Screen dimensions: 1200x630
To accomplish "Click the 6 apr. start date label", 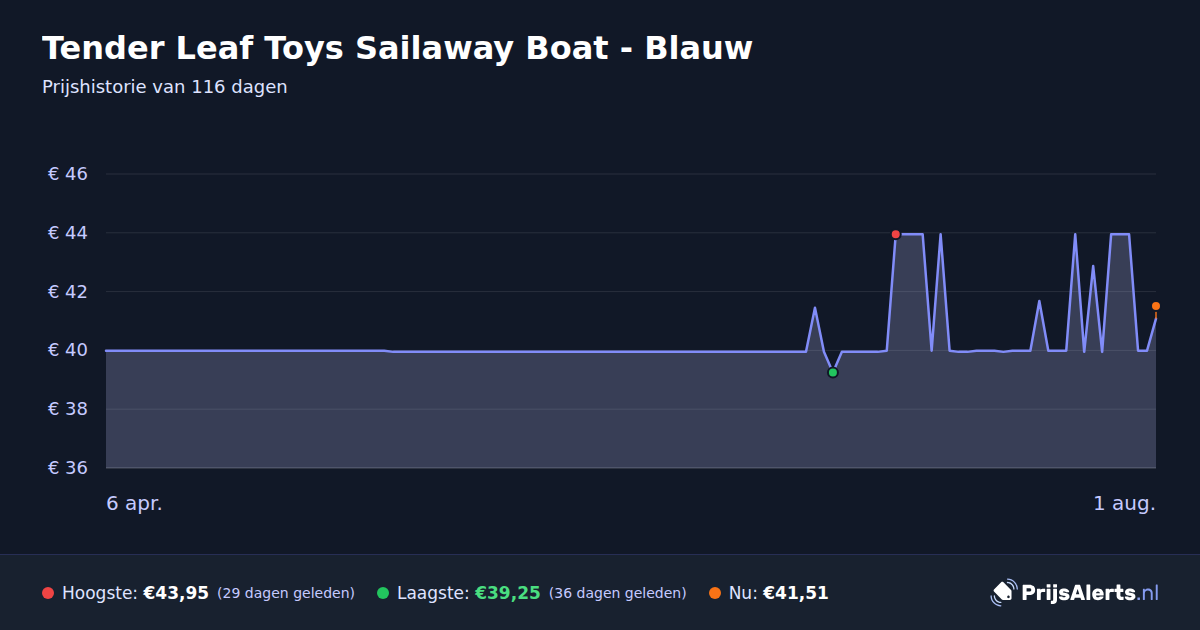I will [135, 503].
